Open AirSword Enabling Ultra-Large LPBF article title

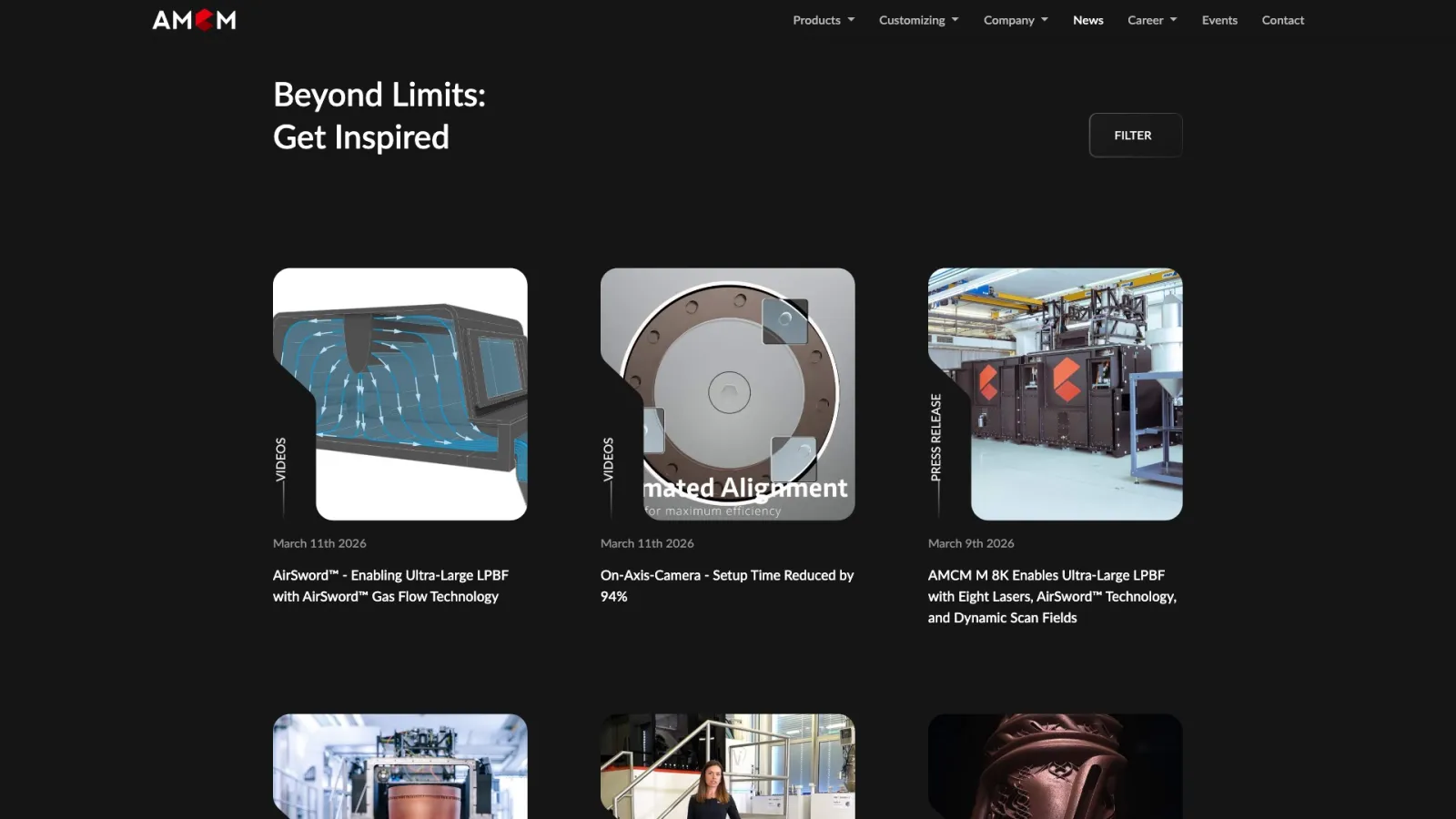(390, 586)
